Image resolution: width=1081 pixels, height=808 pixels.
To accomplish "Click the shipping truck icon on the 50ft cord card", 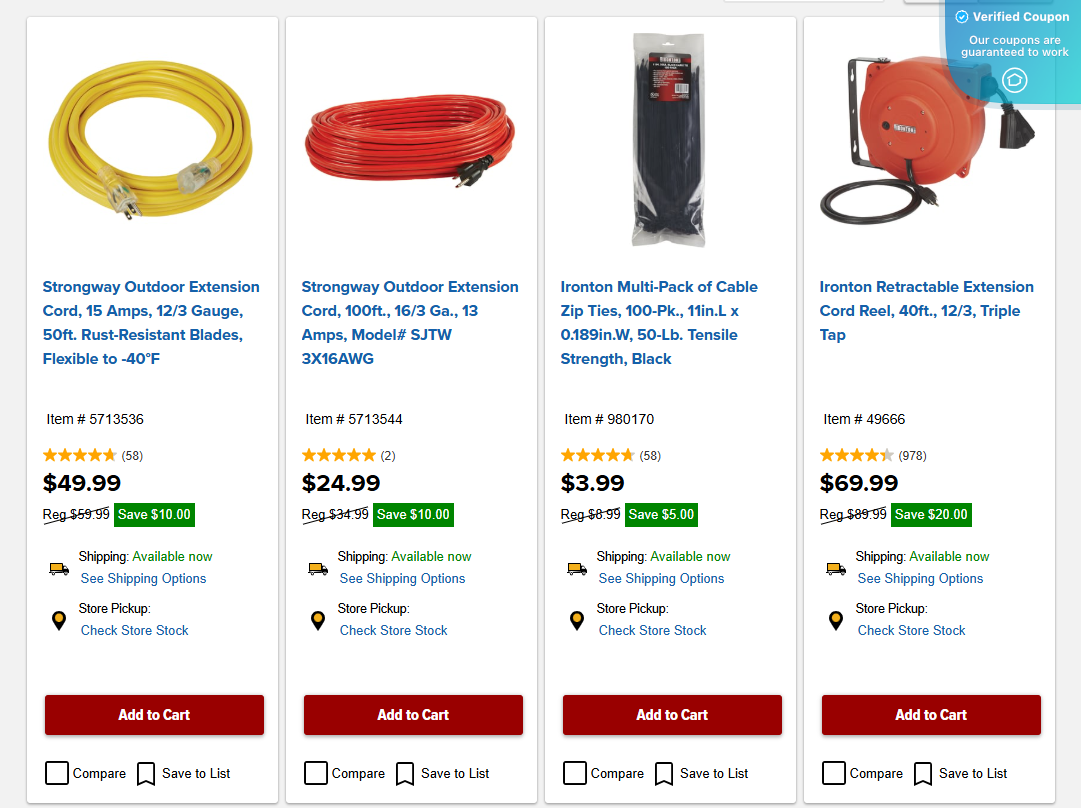I will (58, 567).
